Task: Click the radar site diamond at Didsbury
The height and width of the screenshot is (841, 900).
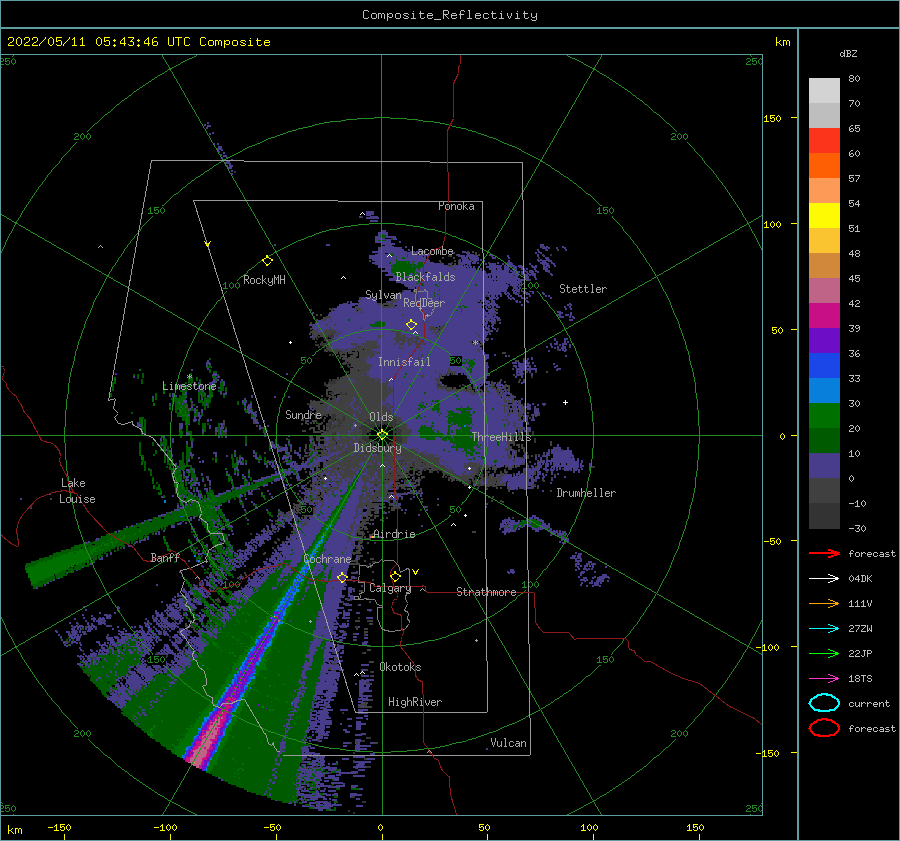Action: point(382,435)
